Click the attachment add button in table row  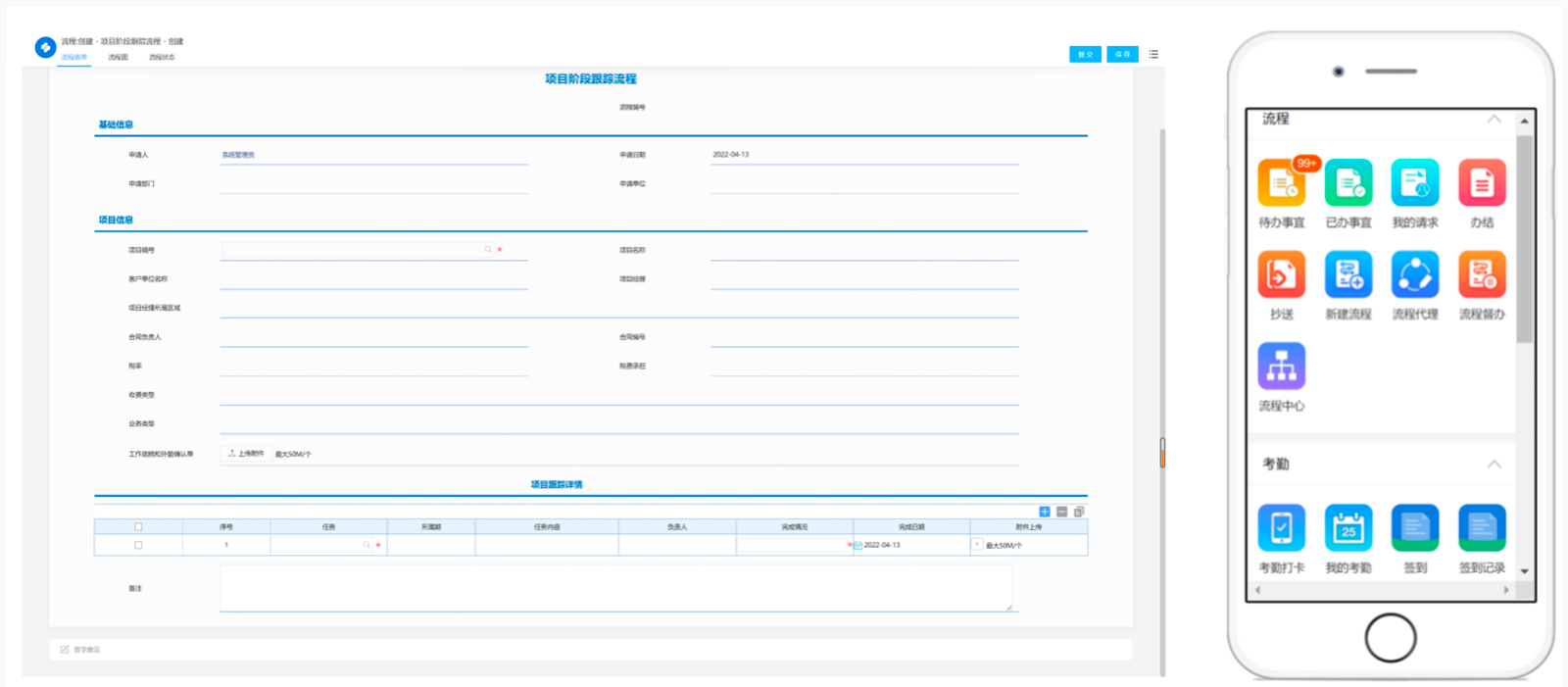coord(977,545)
